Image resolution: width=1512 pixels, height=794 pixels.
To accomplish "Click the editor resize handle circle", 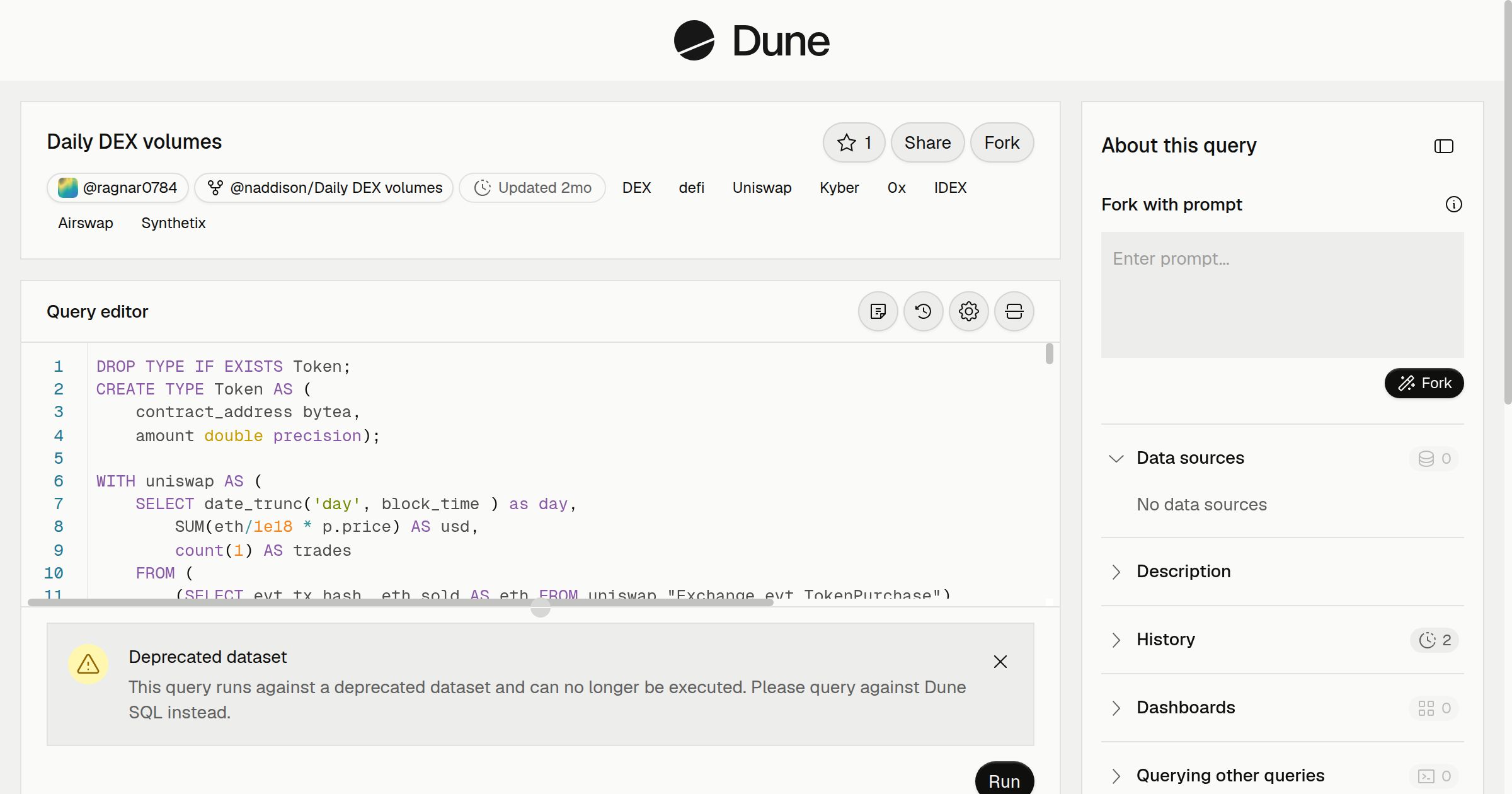I will pos(541,607).
